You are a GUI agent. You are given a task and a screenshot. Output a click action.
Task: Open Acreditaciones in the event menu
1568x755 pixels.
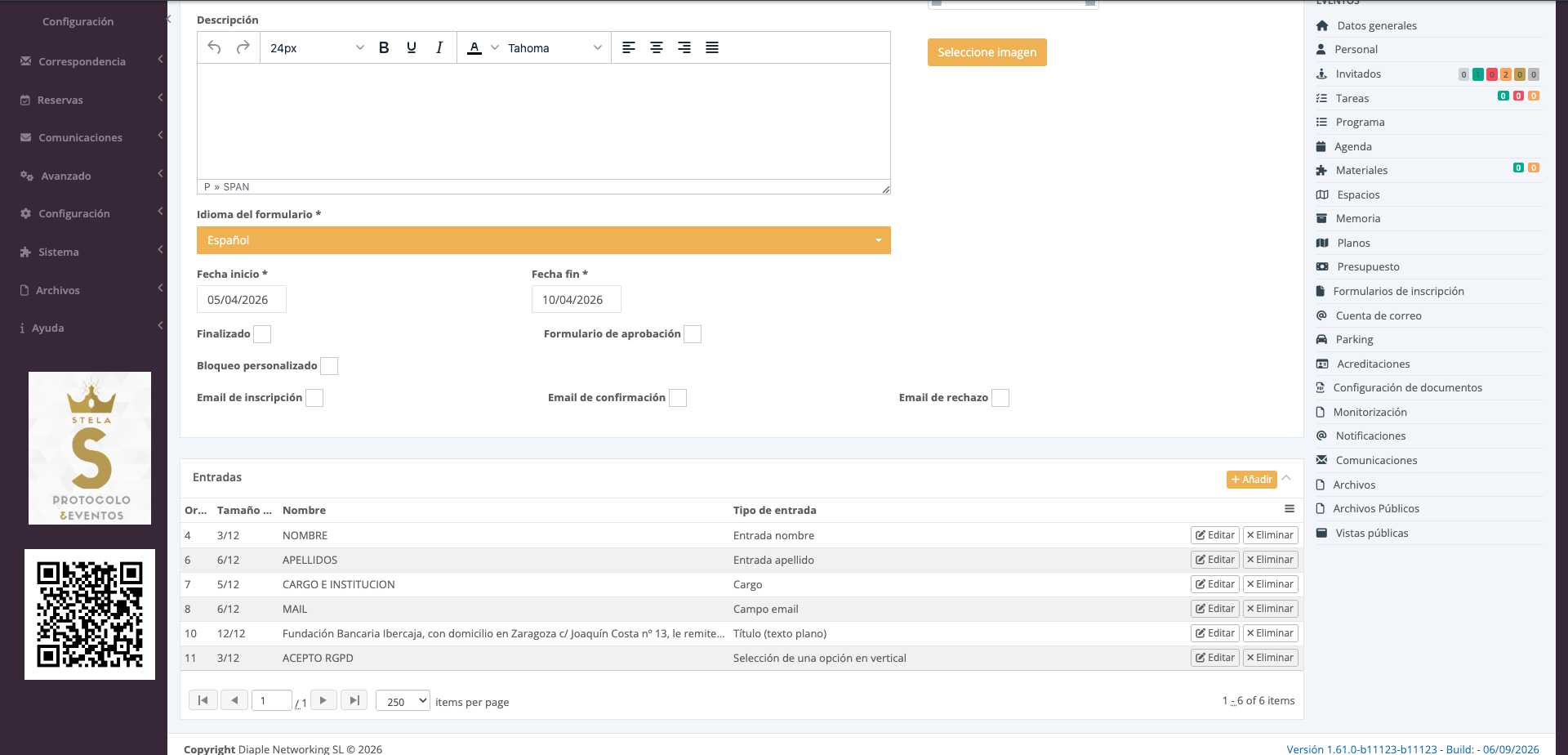click(x=1374, y=364)
